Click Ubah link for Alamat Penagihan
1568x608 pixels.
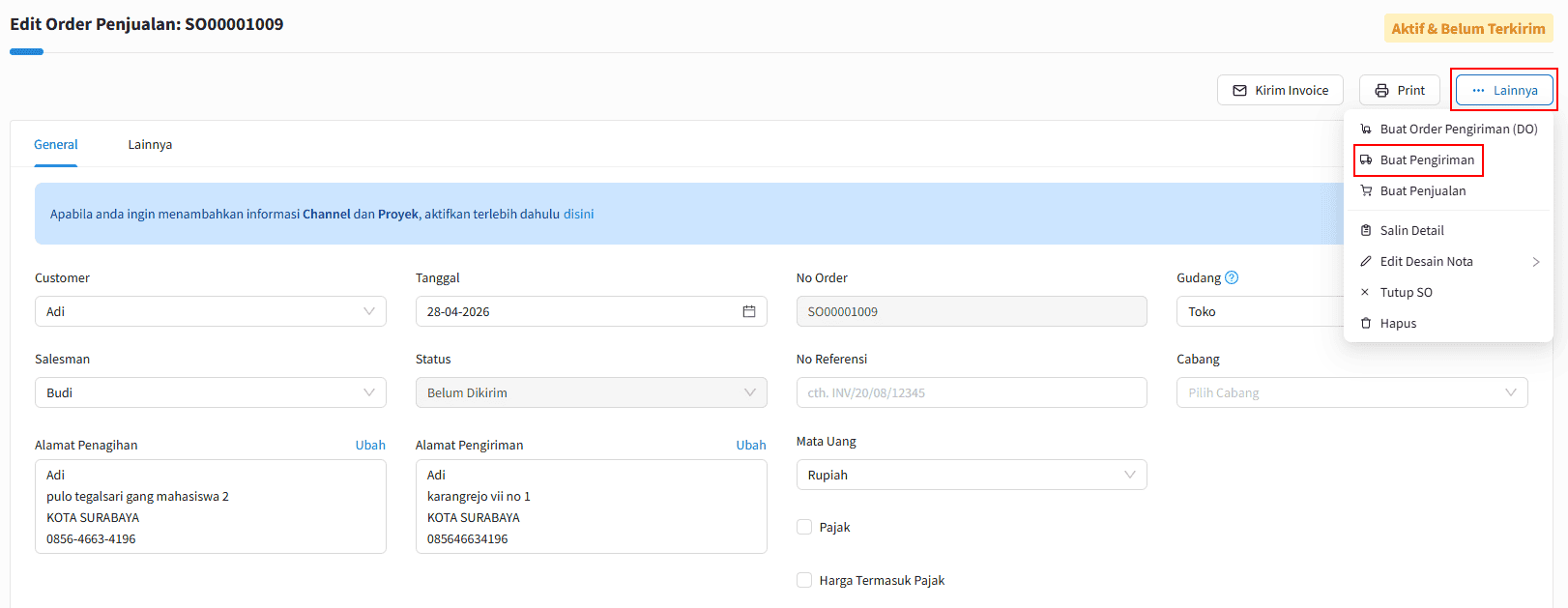tap(370, 445)
